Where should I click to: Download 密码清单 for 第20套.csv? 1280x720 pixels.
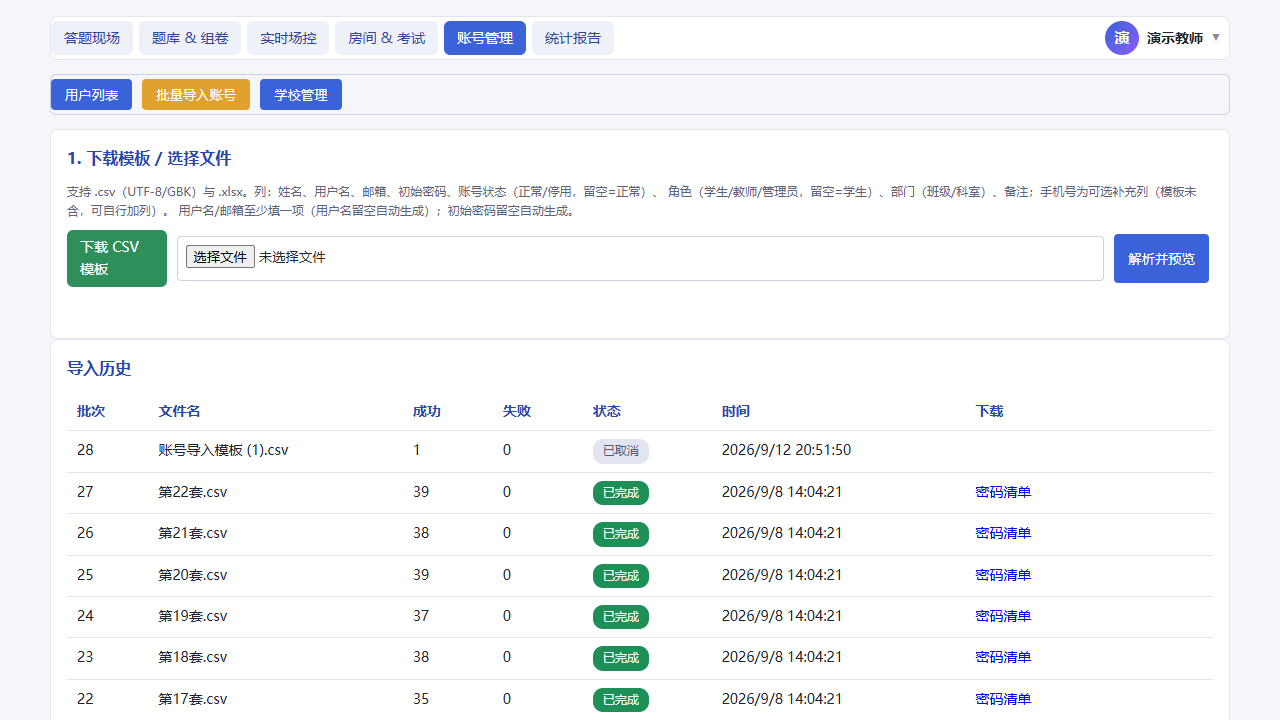pos(1003,575)
